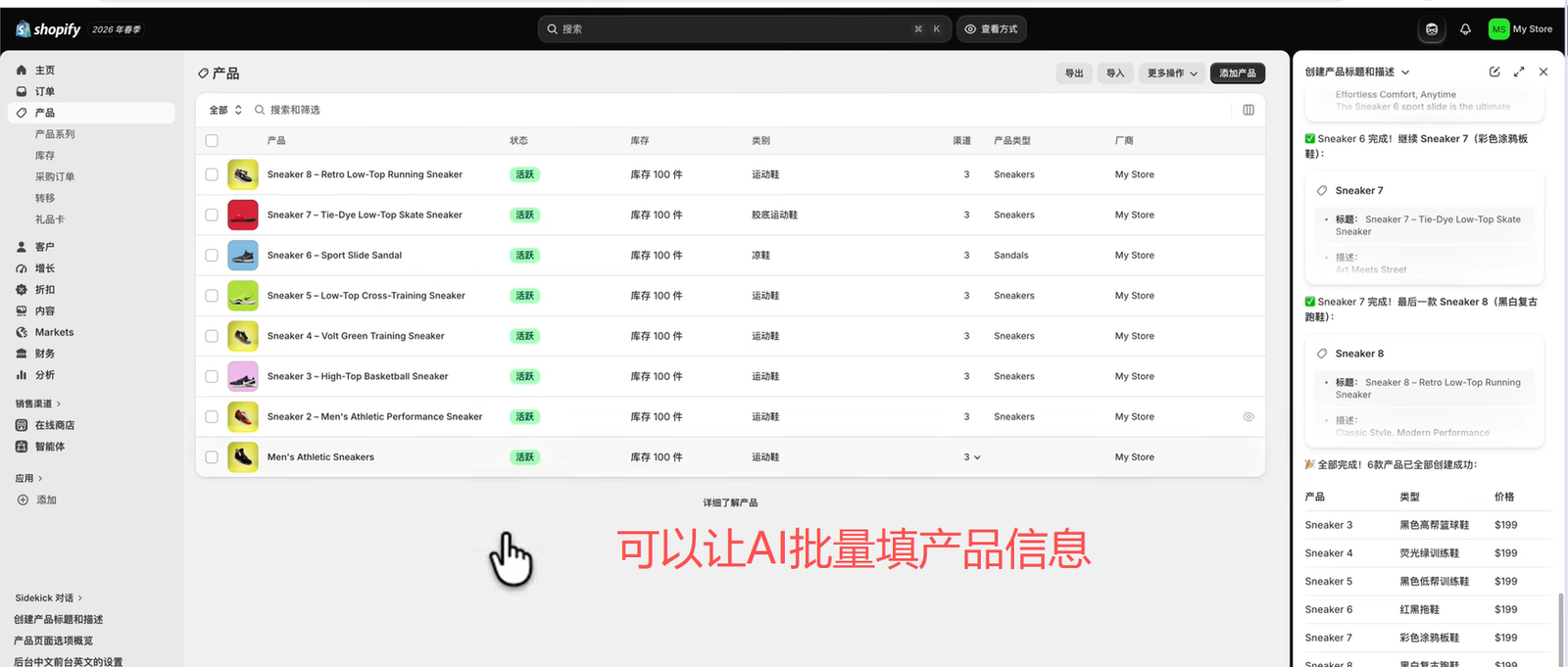This screenshot has width=1568, height=667.
Task: Open 库存 in sidebar
Action: coord(45,156)
